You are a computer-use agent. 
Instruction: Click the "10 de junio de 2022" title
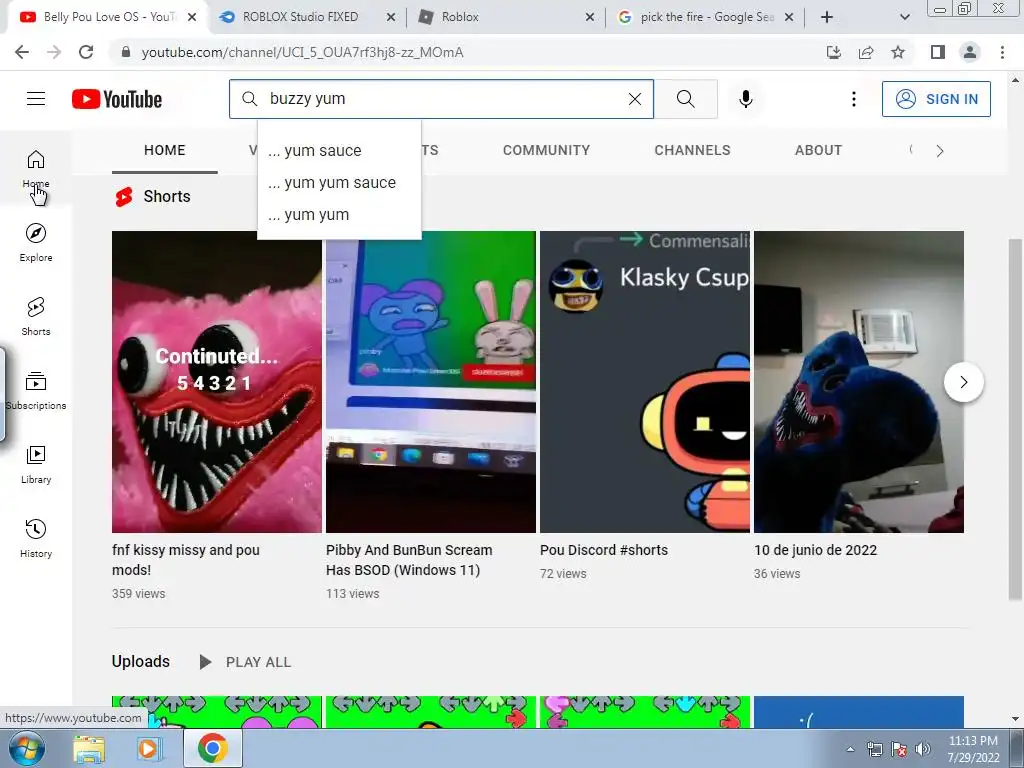[816, 550]
